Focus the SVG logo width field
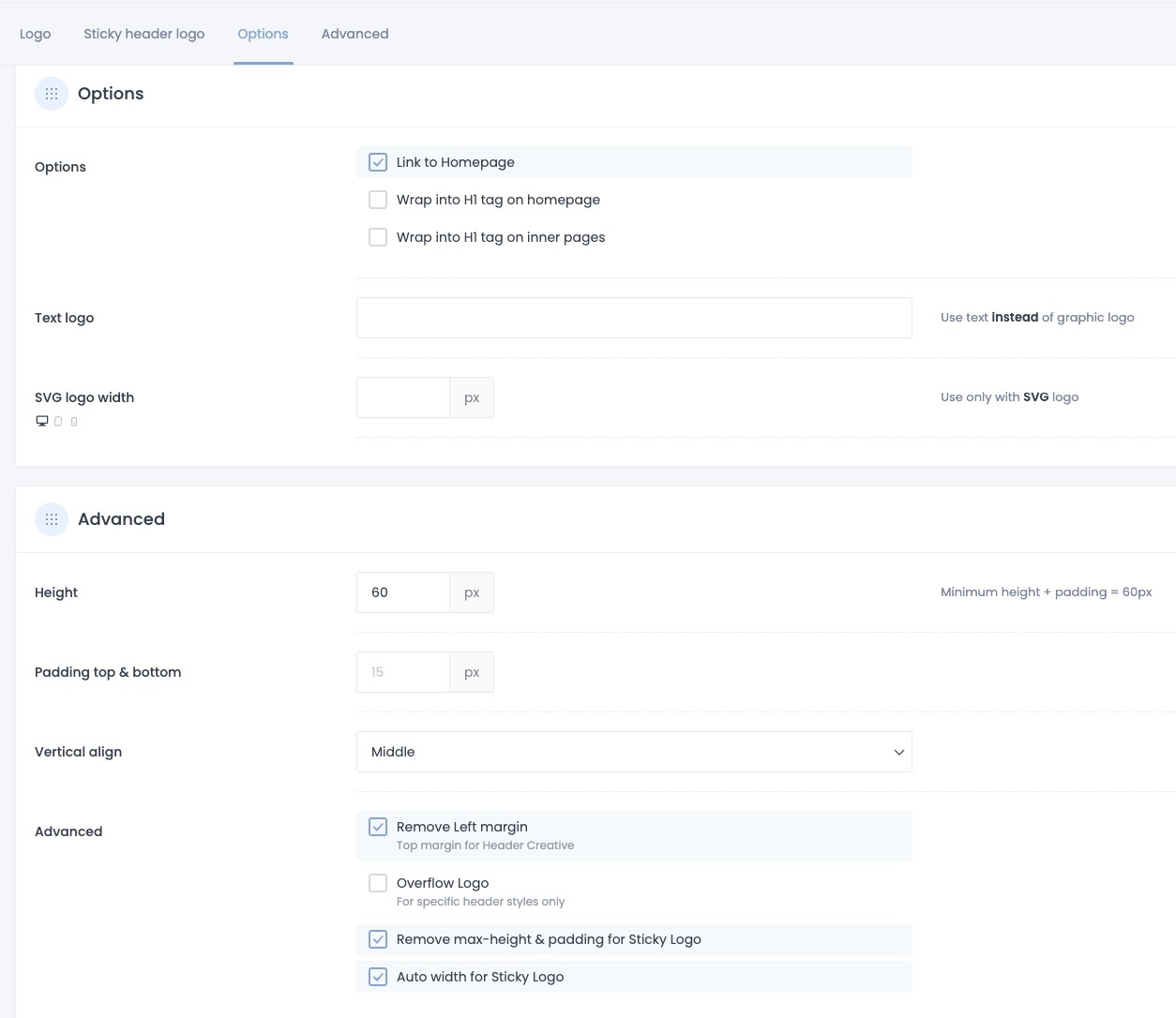This screenshot has width=1176, height=1018. coord(403,397)
